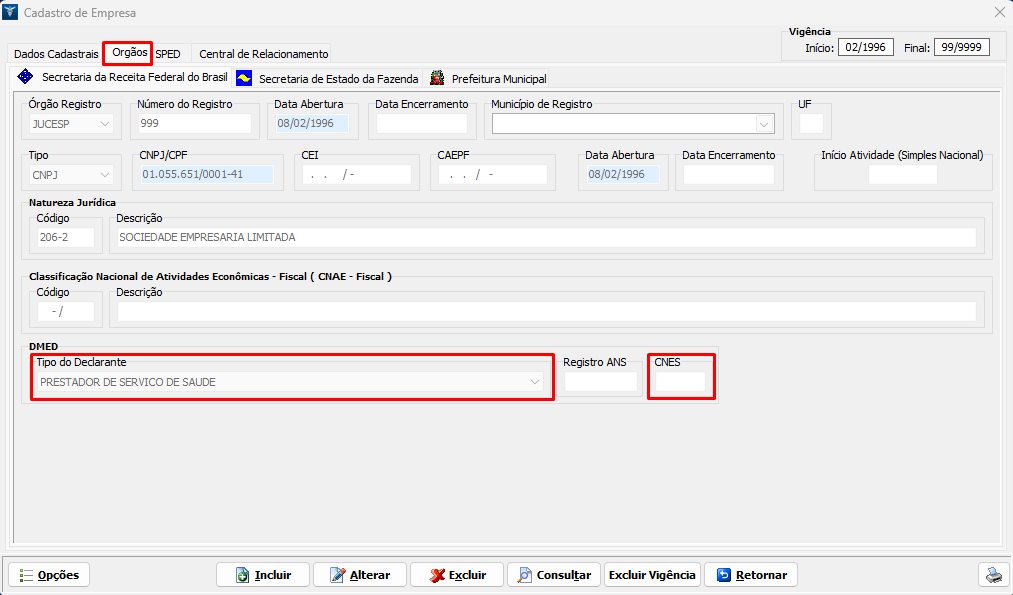Switch to the Dados Cadastrais tab
Screen dimensions: 1013x595
(x=56, y=54)
